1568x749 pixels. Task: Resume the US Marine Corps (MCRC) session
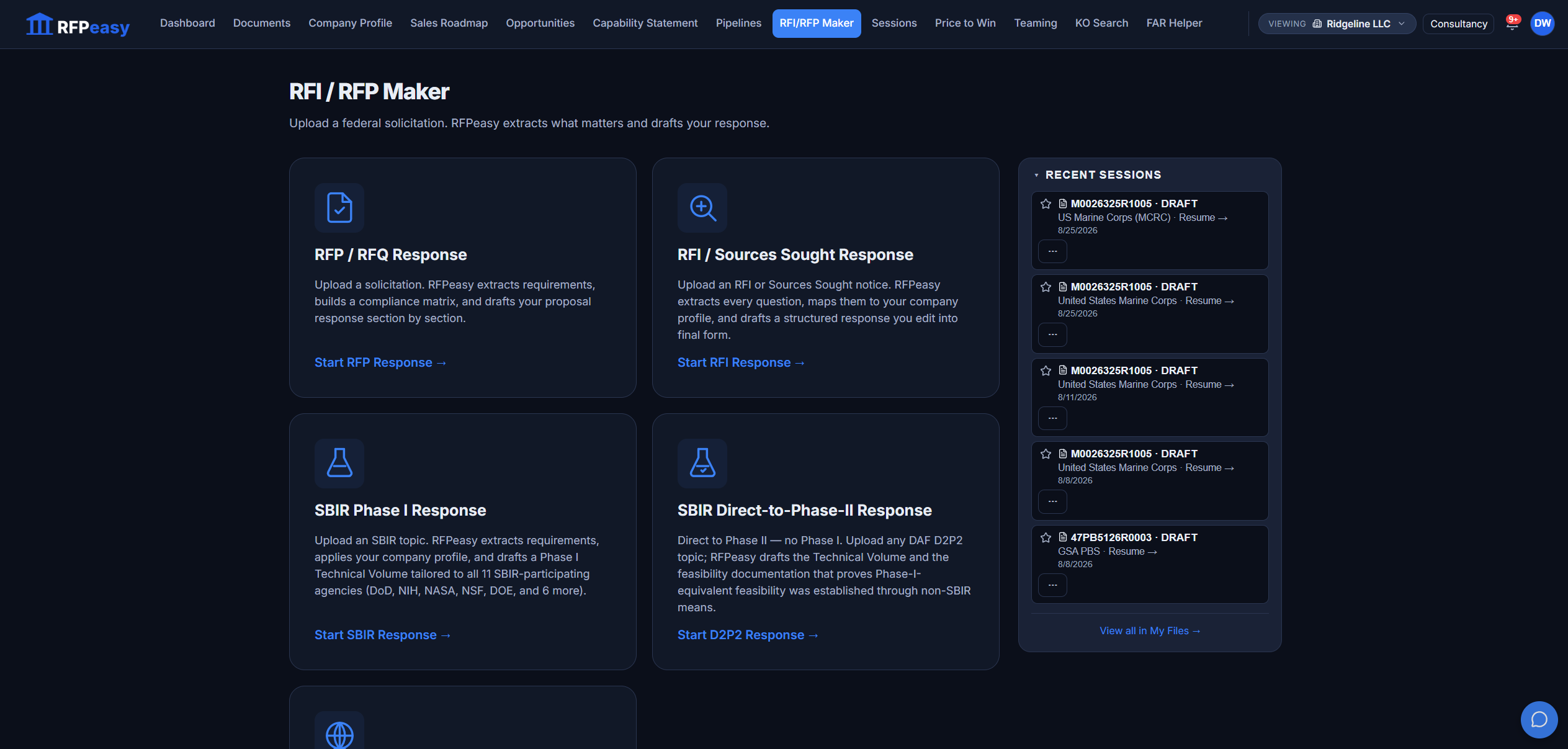click(1203, 217)
